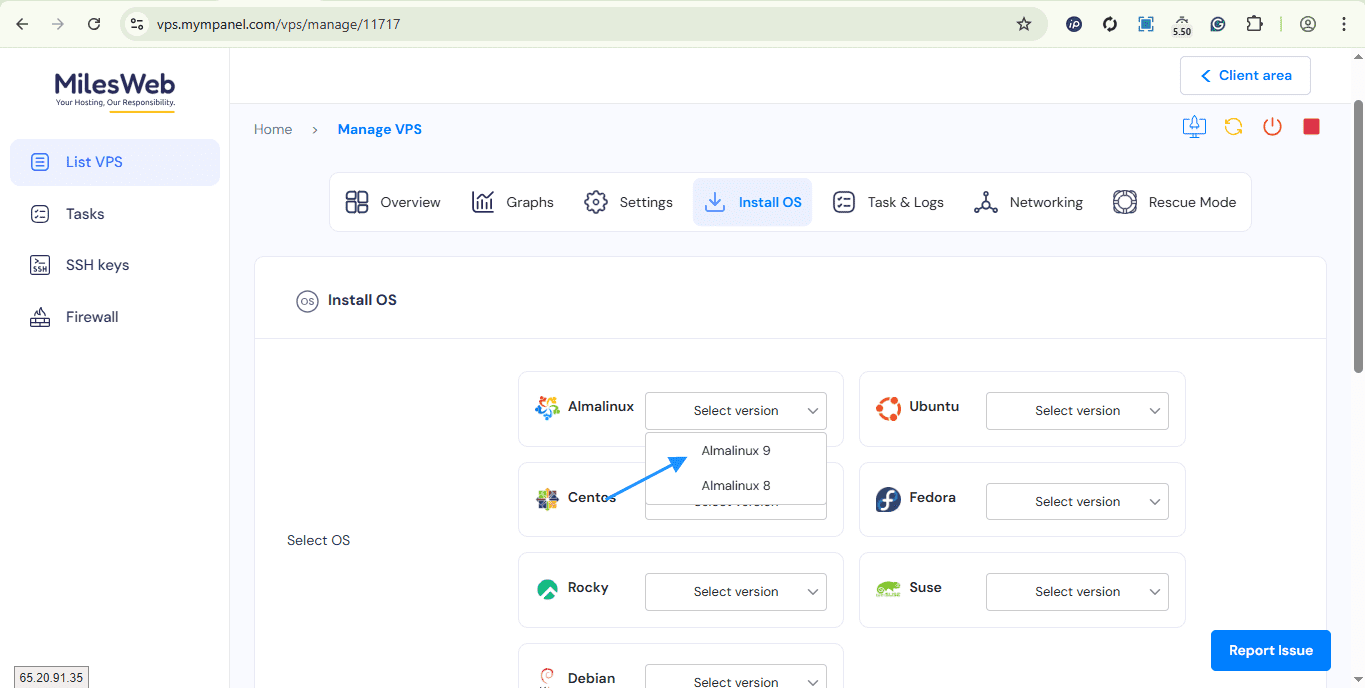Click the orange restart VPS icon

coord(1233,127)
